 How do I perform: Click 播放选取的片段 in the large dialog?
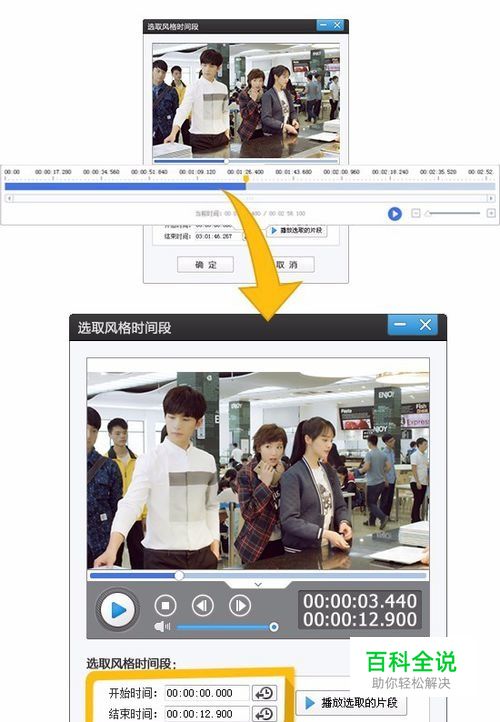coord(351,703)
